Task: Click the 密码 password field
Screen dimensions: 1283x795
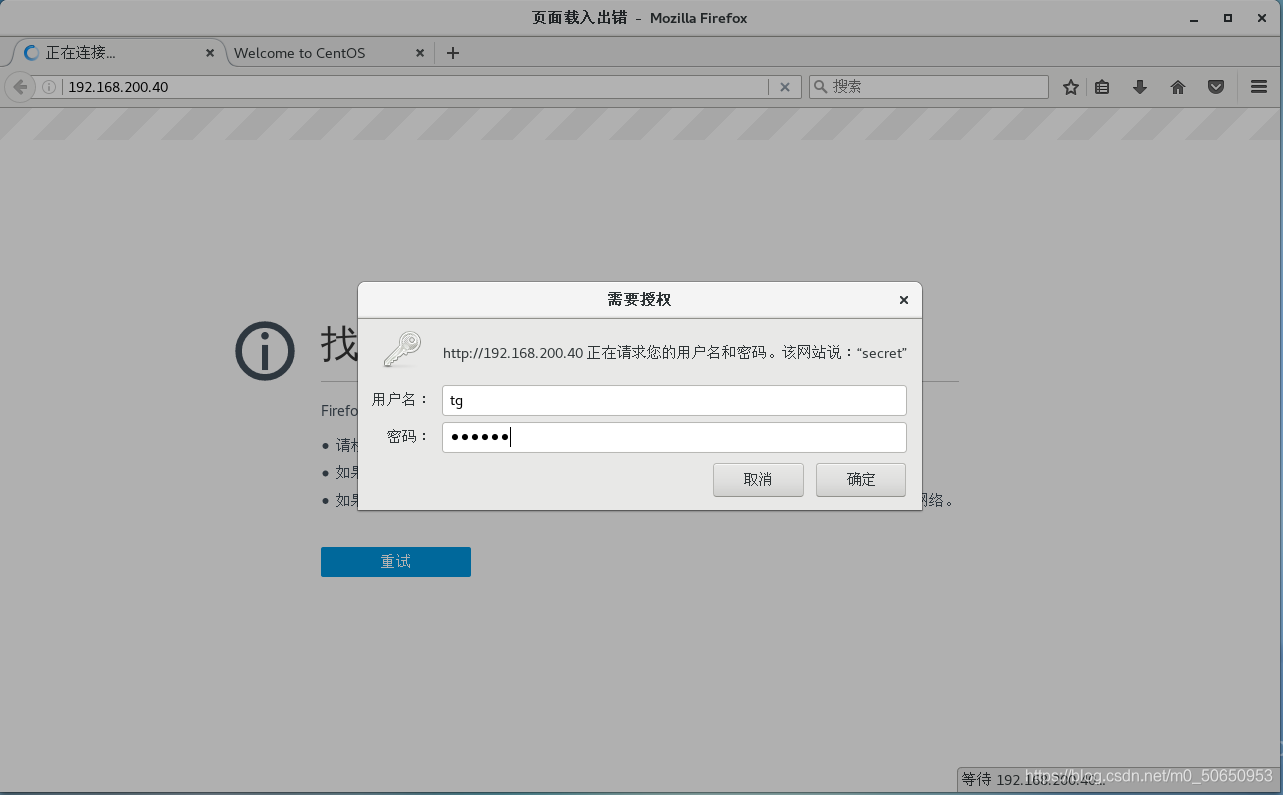Action: click(674, 437)
